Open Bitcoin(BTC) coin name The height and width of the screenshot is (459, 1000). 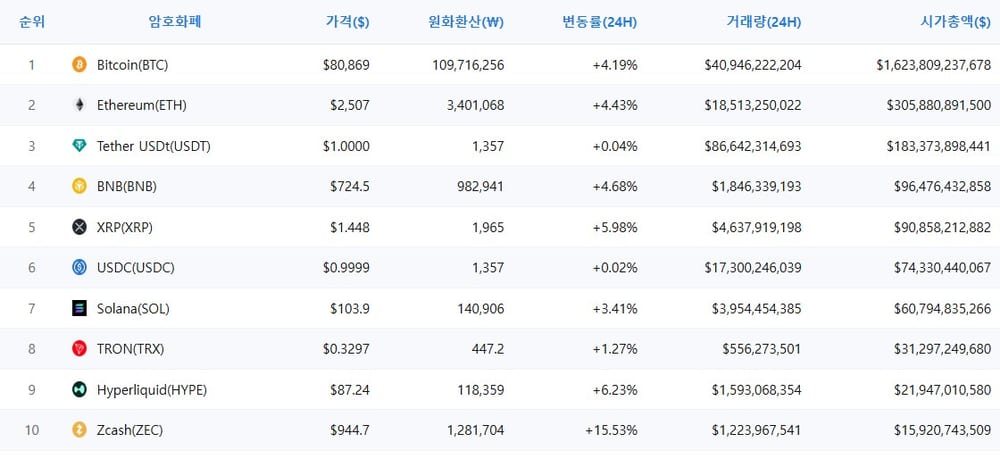coord(133,65)
